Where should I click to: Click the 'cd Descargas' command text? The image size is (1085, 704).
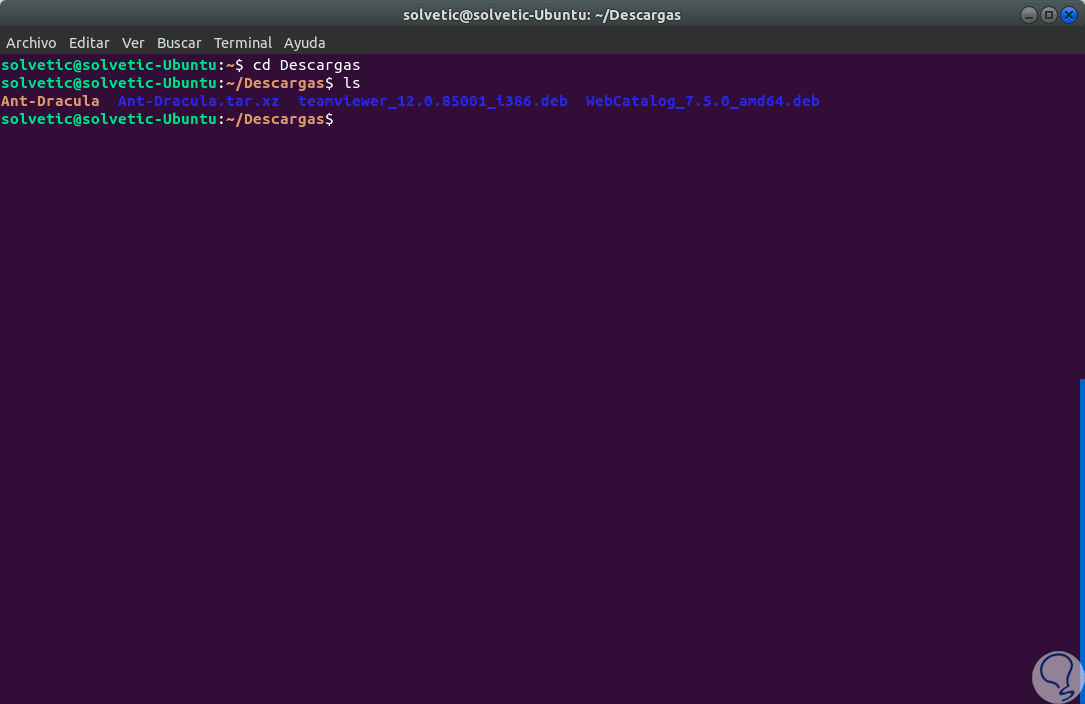pyautogui.click(x=307, y=65)
